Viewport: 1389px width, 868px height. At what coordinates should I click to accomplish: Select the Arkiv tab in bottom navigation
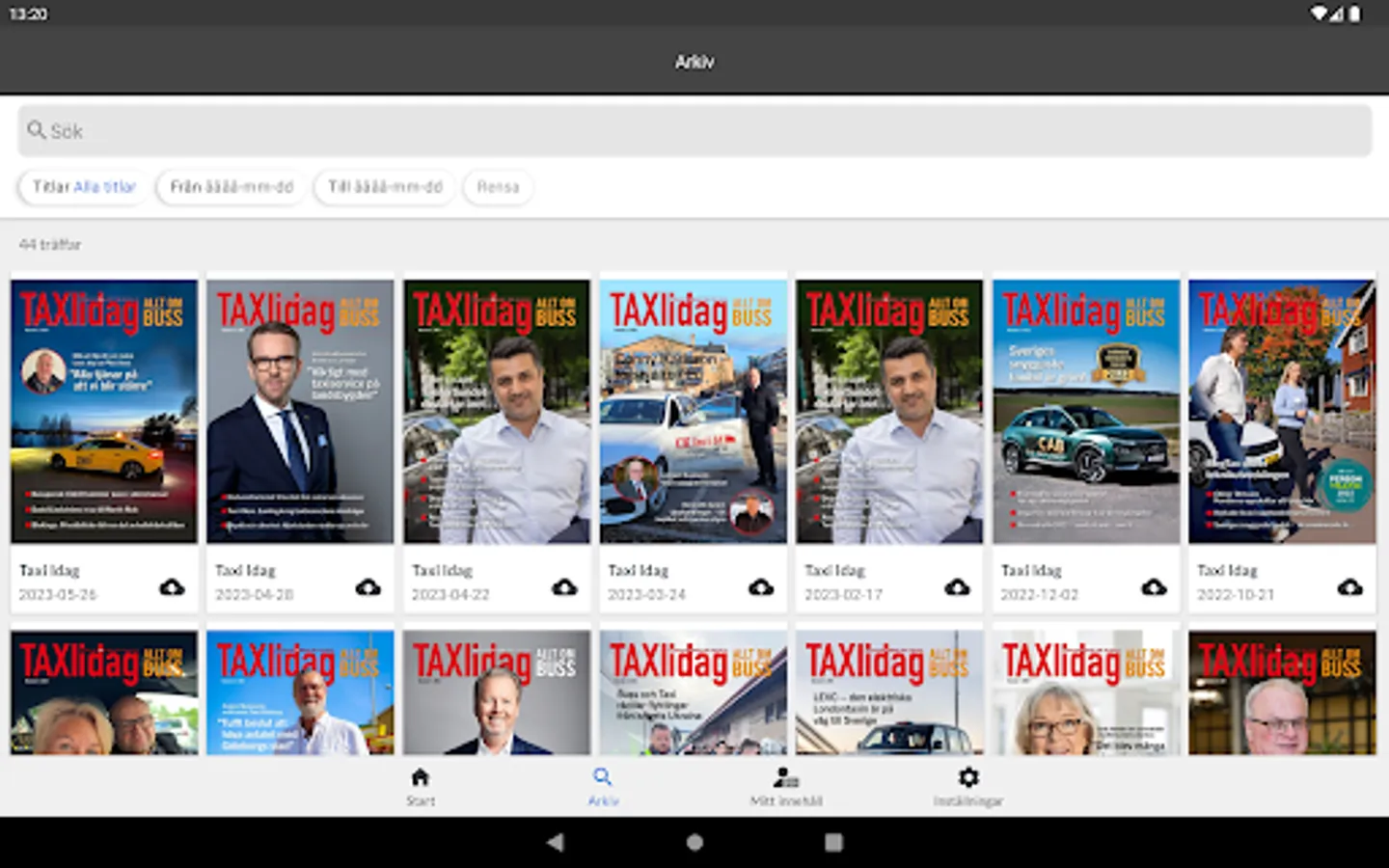click(x=603, y=786)
